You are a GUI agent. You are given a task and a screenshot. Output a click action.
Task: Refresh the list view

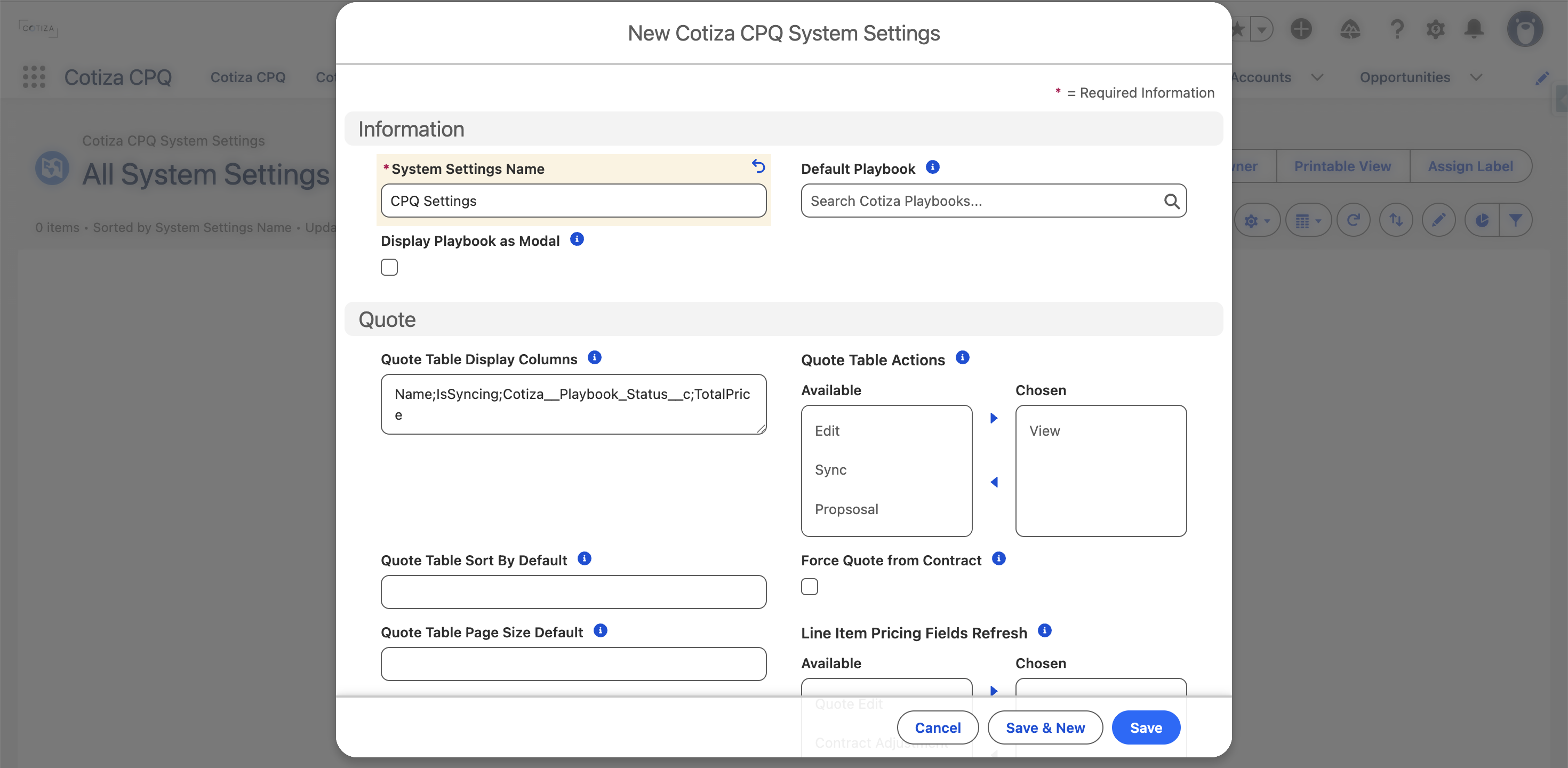tap(1353, 220)
